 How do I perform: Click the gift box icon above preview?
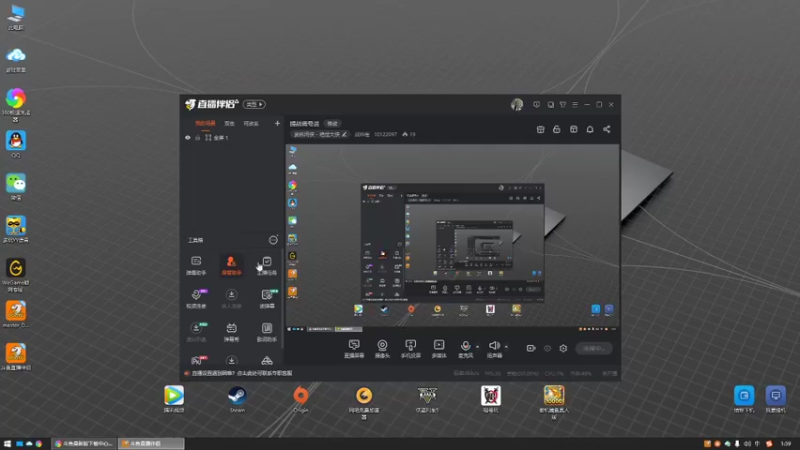point(541,130)
